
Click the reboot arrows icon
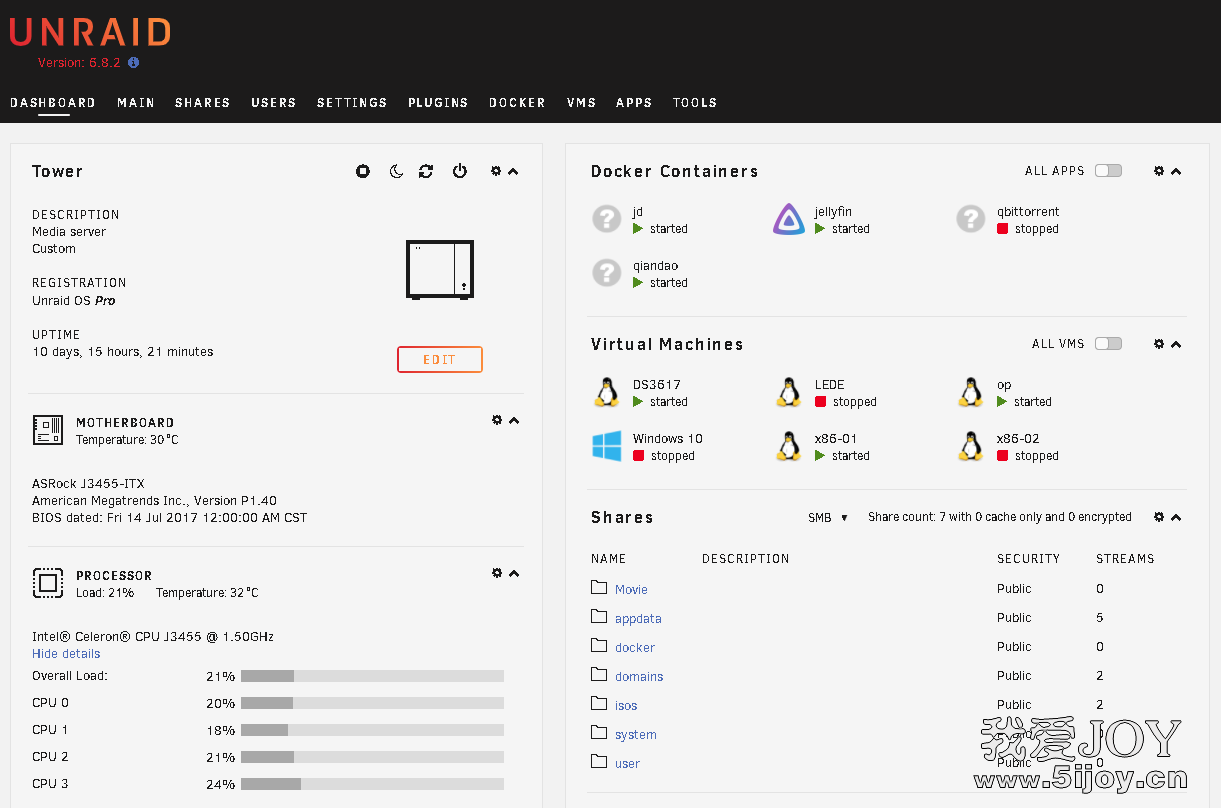coord(426,171)
